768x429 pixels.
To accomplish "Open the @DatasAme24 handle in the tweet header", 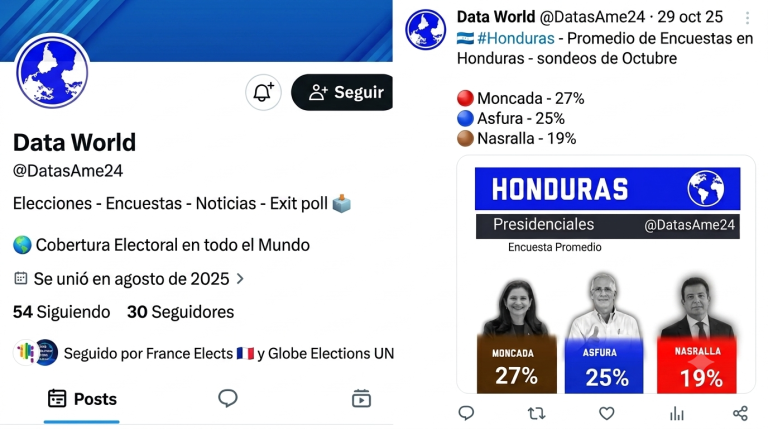I will [592, 17].
